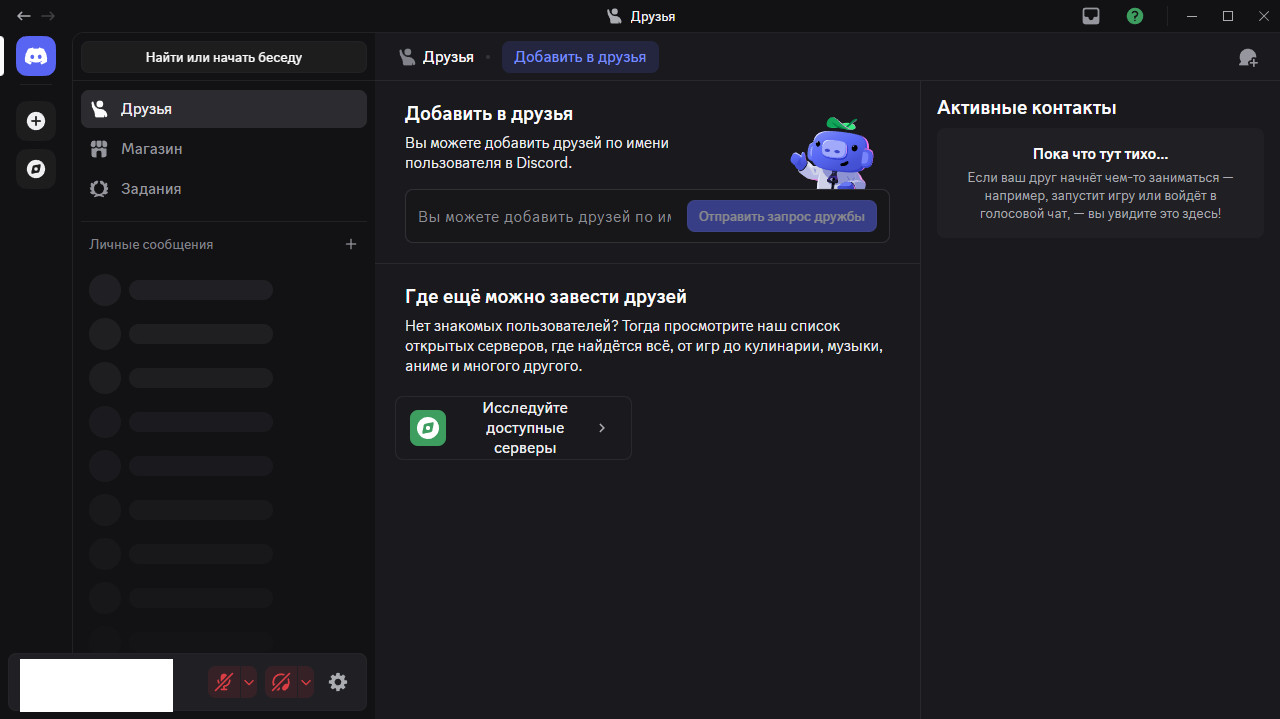The image size is (1280, 719).
Task: Toggle the headphones deafen button
Action: [x=281, y=682]
